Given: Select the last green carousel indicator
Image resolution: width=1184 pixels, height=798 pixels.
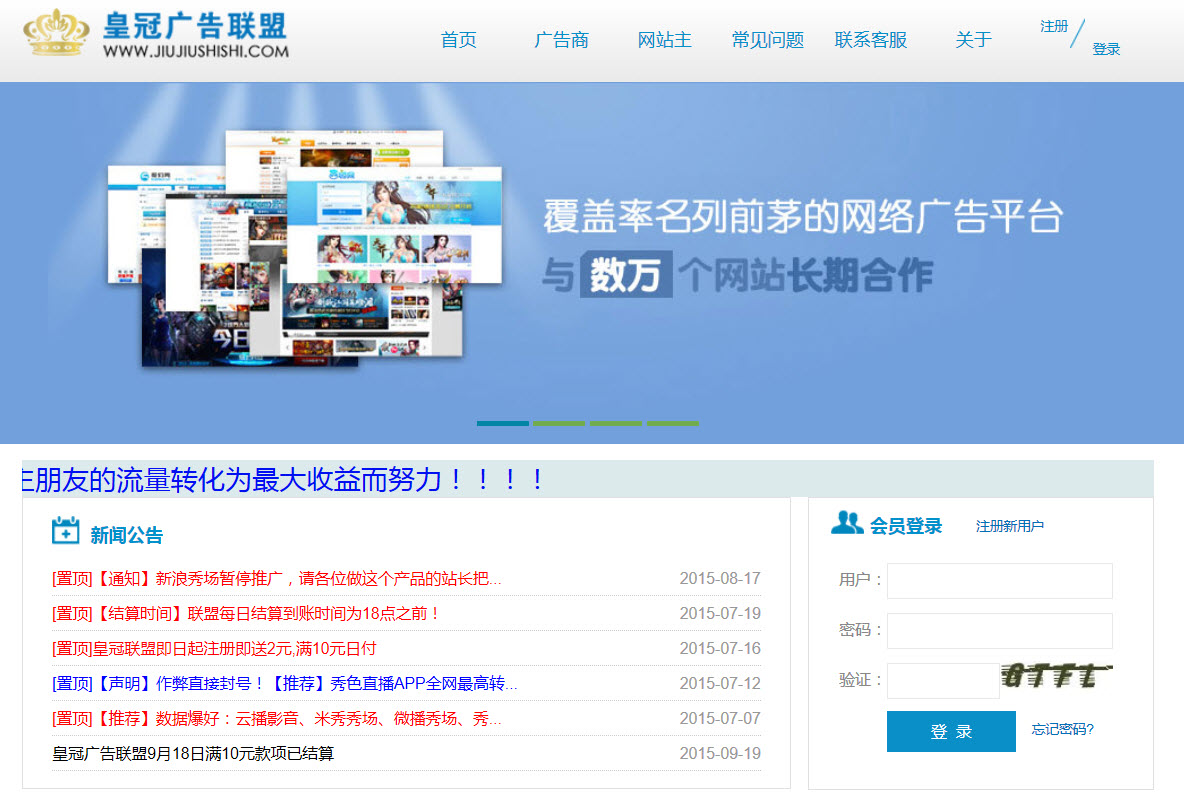Looking at the screenshot, I should click(x=673, y=423).
